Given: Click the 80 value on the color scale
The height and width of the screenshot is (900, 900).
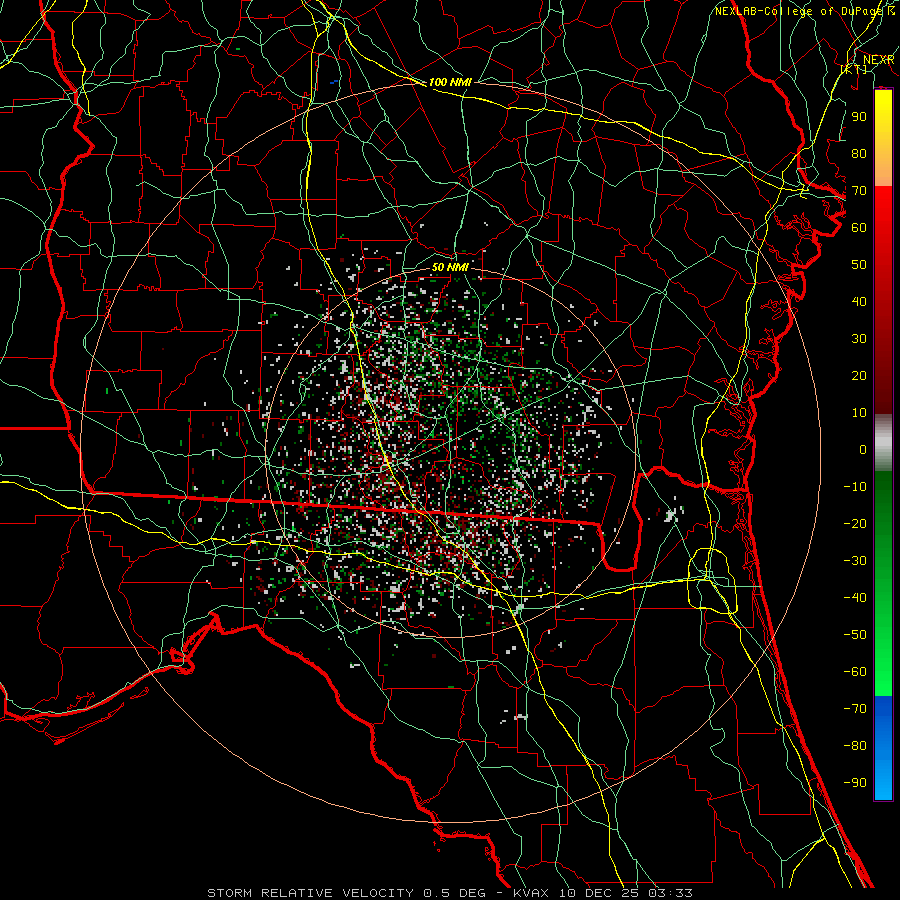Looking at the screenshot, I should pos(859,154).
